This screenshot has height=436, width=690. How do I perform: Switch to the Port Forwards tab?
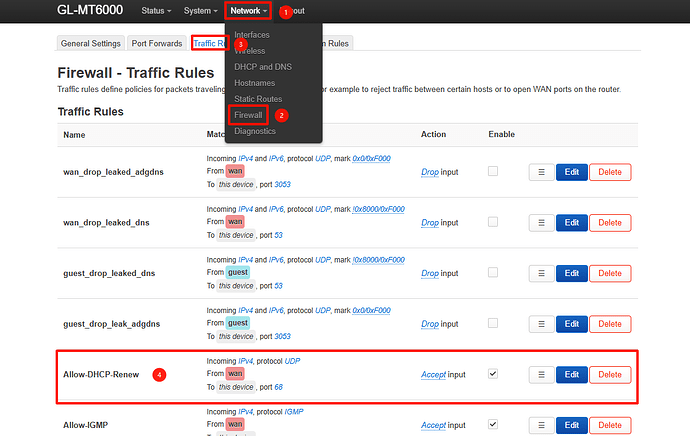coord(157,44)
